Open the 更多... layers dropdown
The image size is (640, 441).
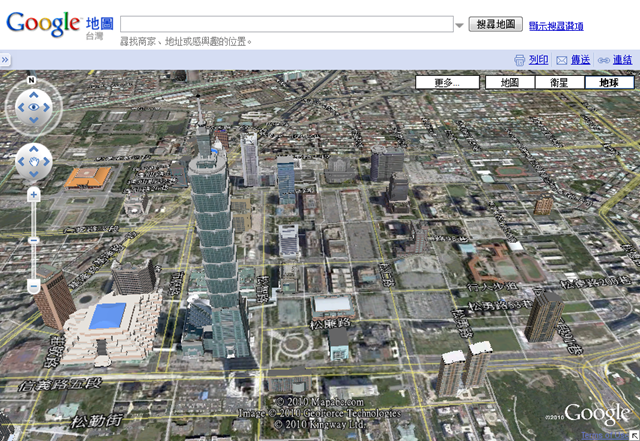(x=447, y=82)
